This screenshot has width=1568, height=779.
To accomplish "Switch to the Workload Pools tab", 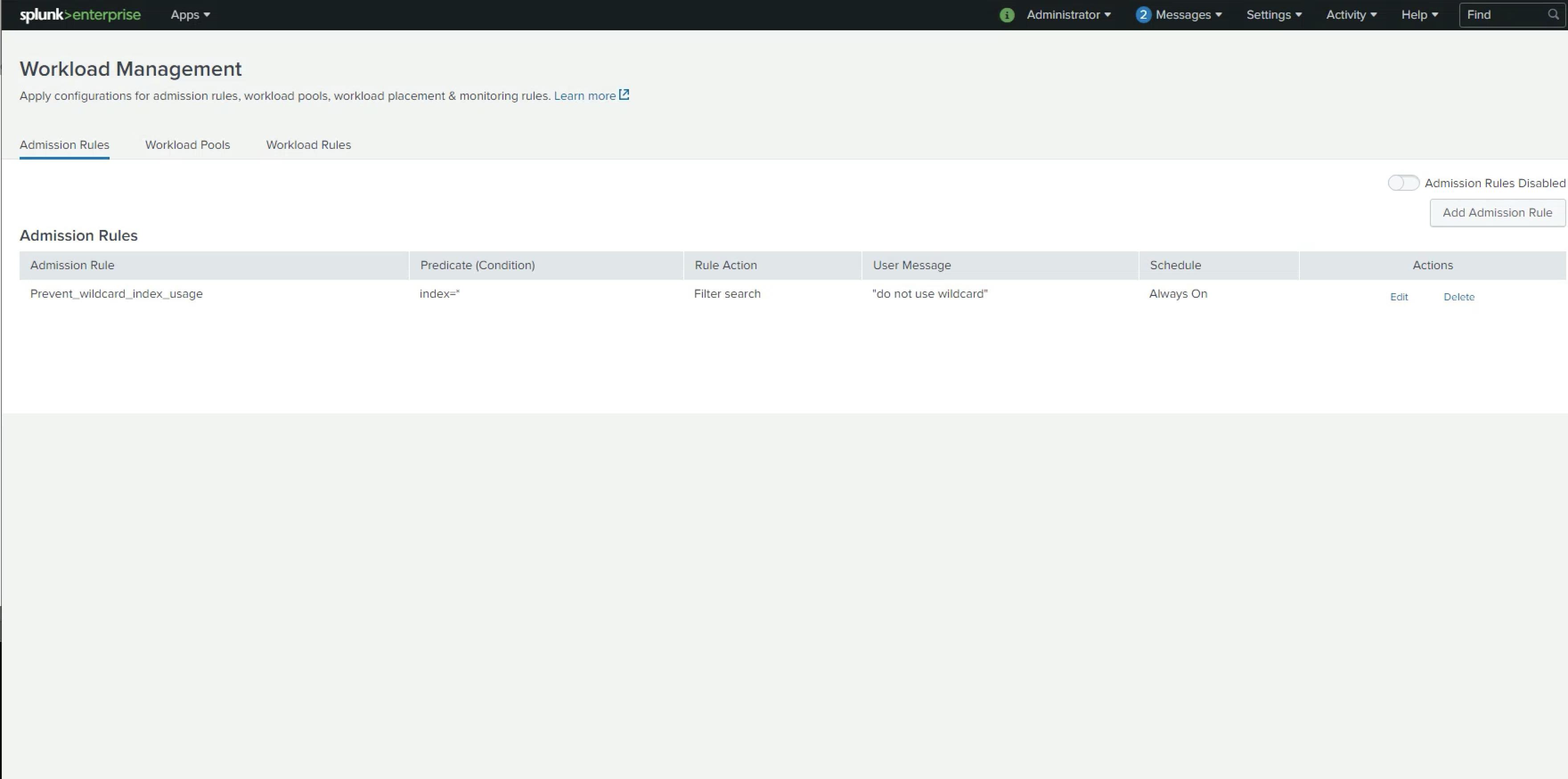I will 188,145.
